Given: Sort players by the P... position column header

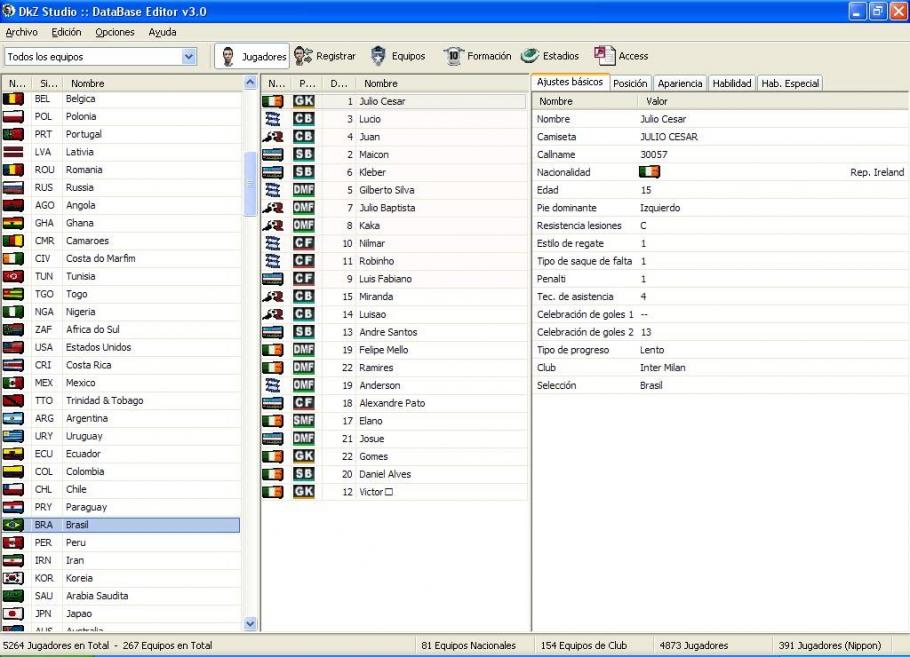Looking at the screenshot, I should click(x=307, y=84).
